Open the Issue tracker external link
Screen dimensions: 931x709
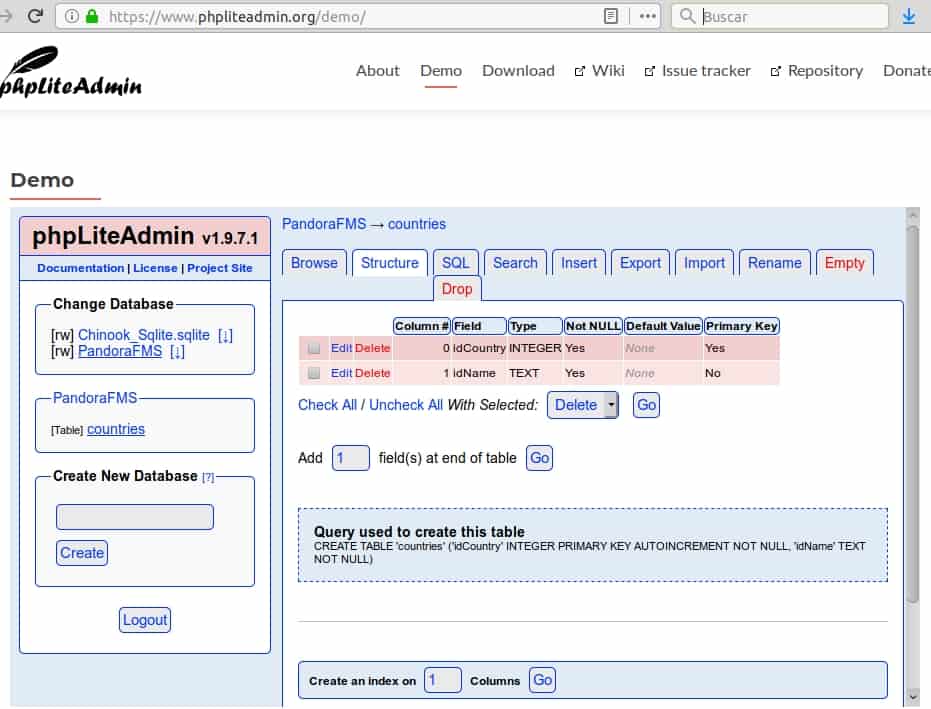(x=698, y=71)
